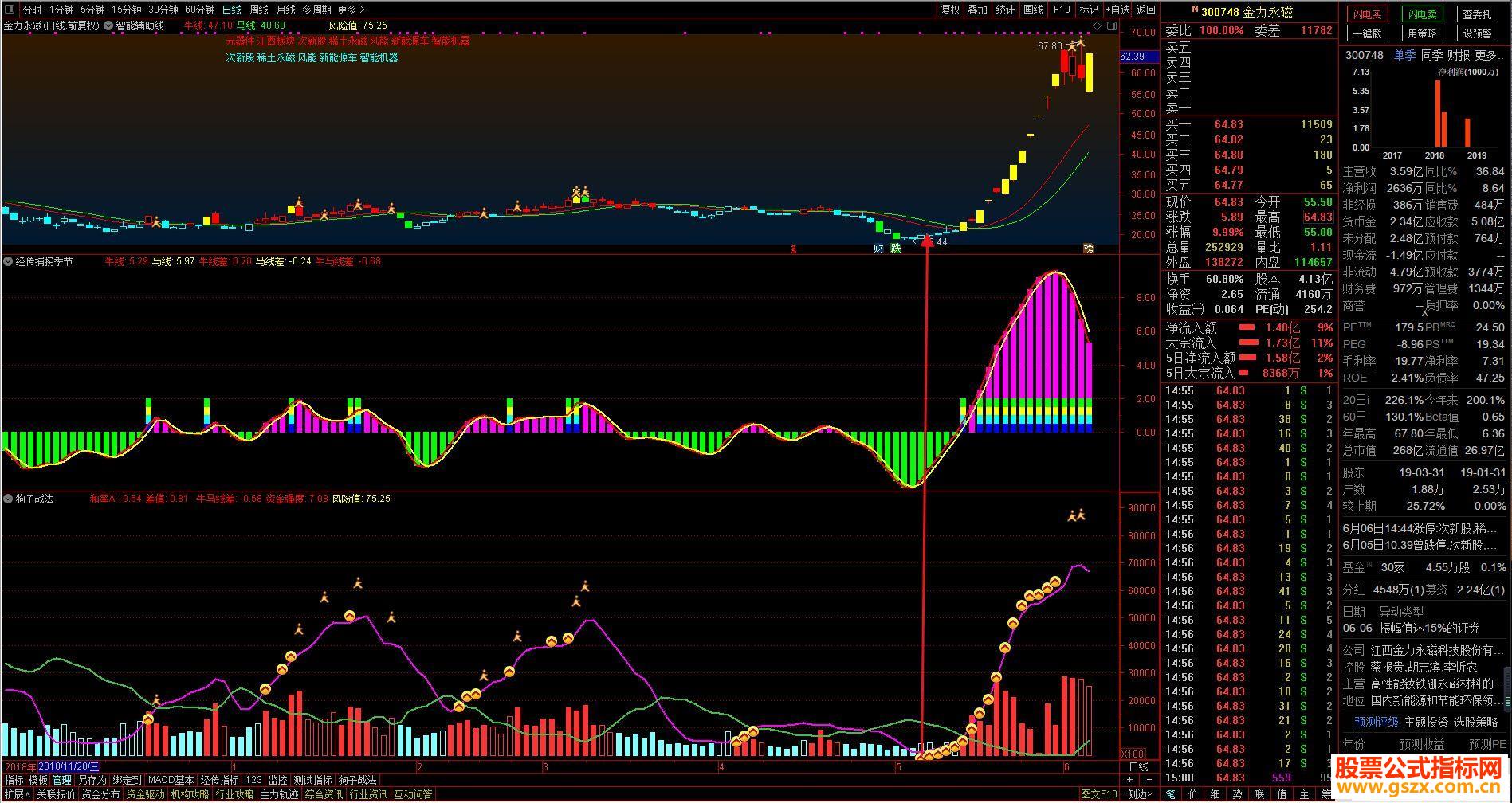The width and height of the screenshot is (1512, 803).
Task: Activate the 画线 drawing tool
Action: pos(1033,10)
